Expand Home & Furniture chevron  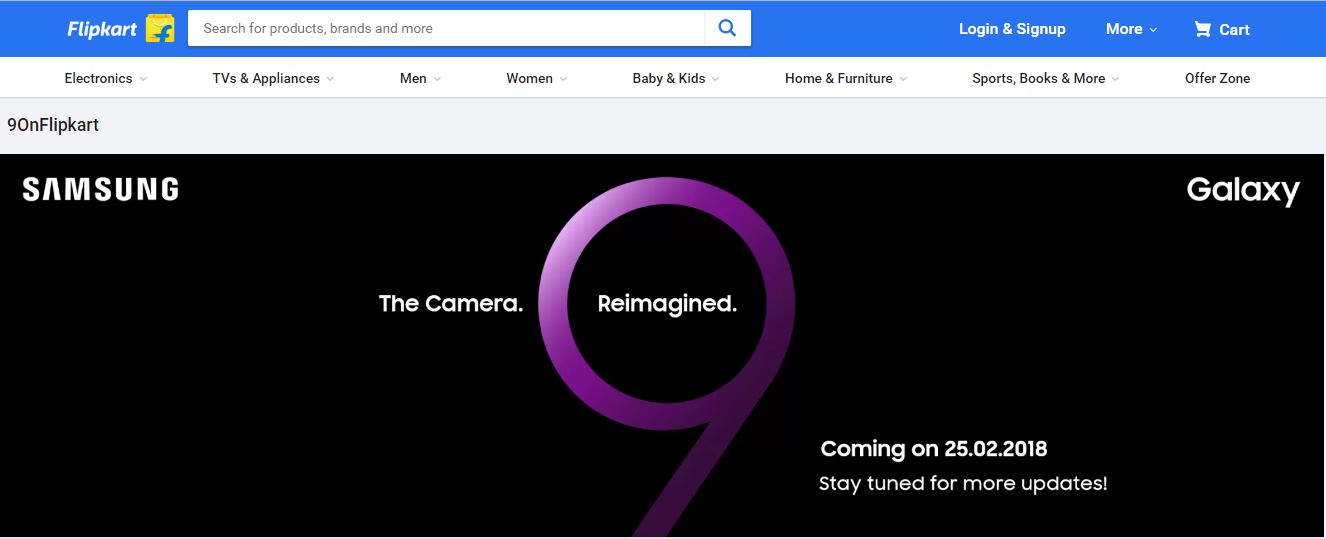[x=903, y=79]
